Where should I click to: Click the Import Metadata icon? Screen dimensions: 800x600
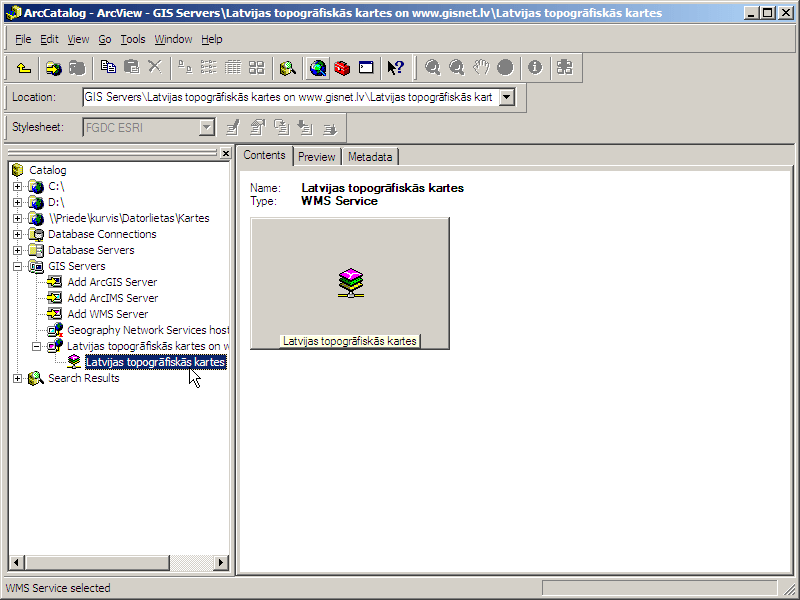pos(306,128)
